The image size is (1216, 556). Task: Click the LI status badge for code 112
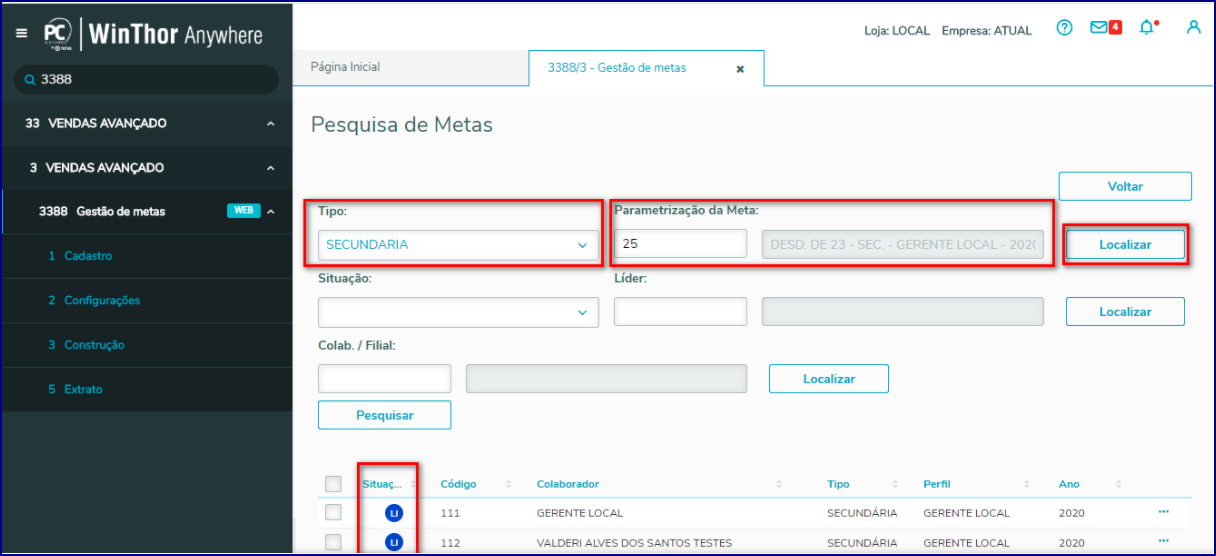[x=394, y=543]
